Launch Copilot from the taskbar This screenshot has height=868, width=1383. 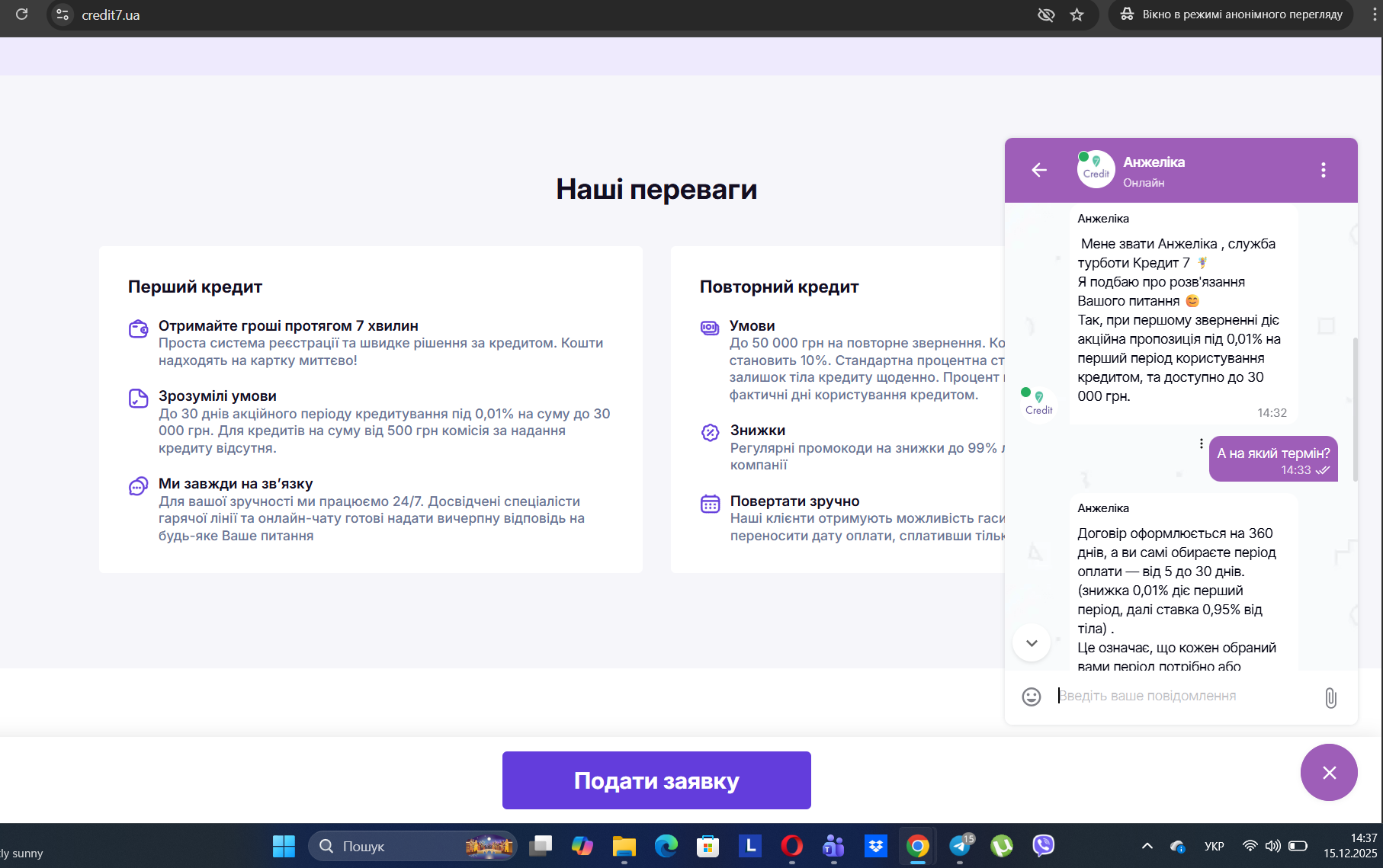582,846
